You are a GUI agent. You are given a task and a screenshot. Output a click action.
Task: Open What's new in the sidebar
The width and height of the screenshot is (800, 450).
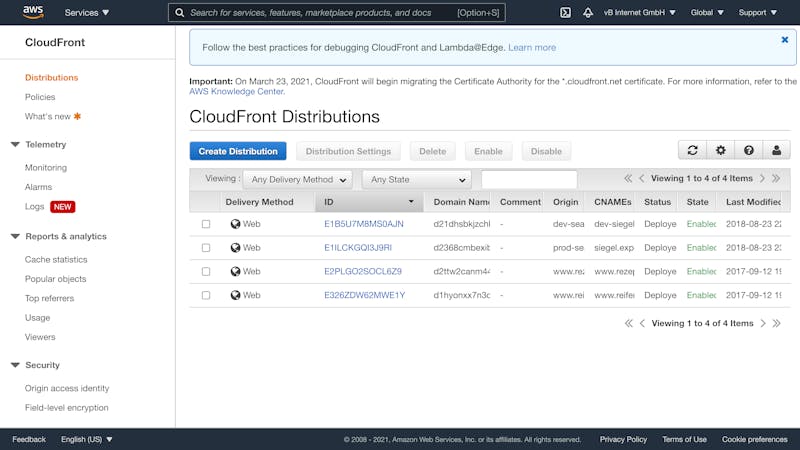click(47, 116)
